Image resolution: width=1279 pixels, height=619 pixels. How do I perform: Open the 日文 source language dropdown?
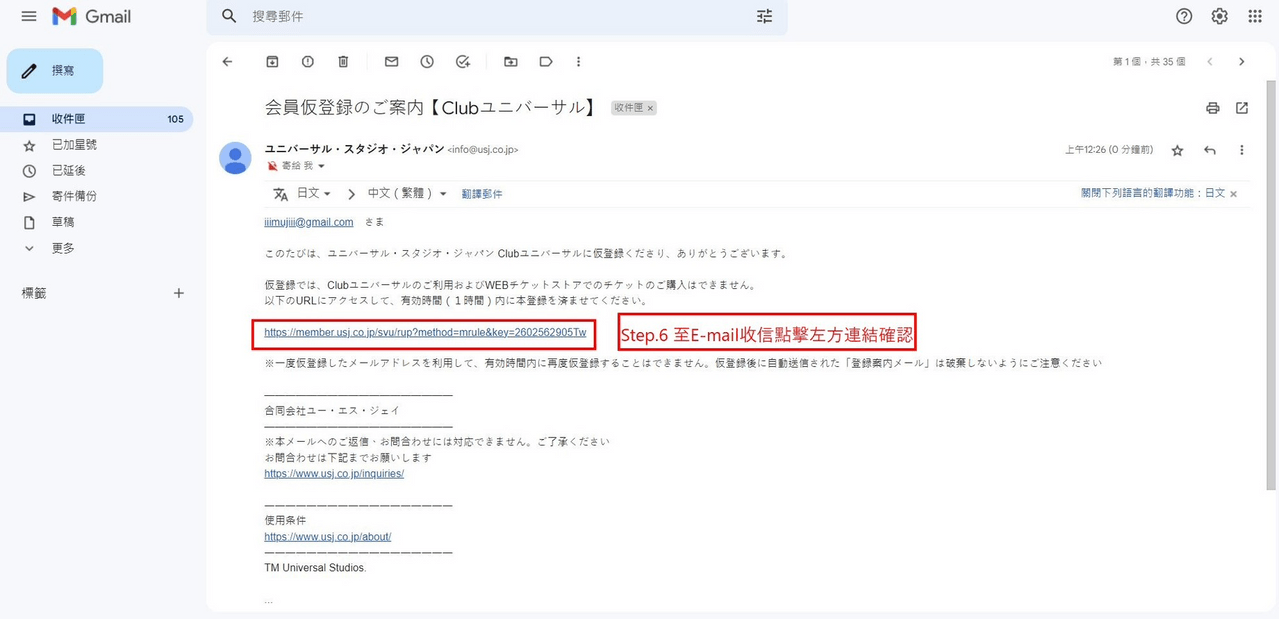pyautogui.click(x=313, y=194)
